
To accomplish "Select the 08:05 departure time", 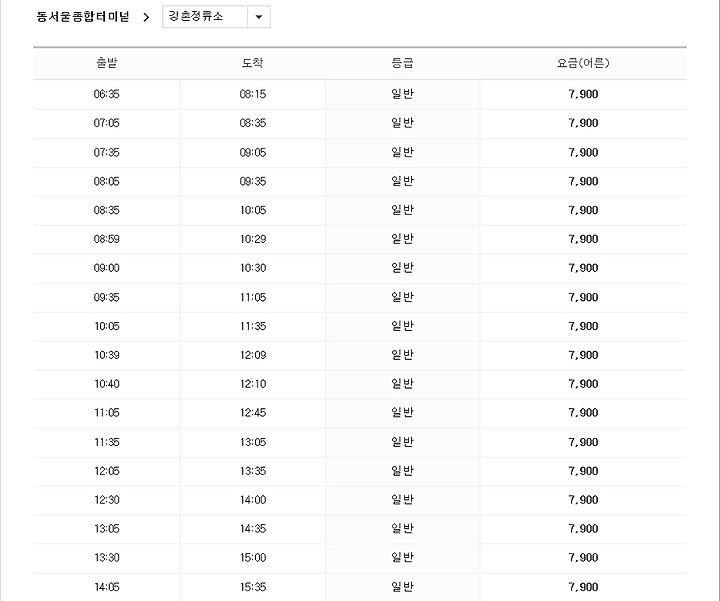I will coord(107,181).
